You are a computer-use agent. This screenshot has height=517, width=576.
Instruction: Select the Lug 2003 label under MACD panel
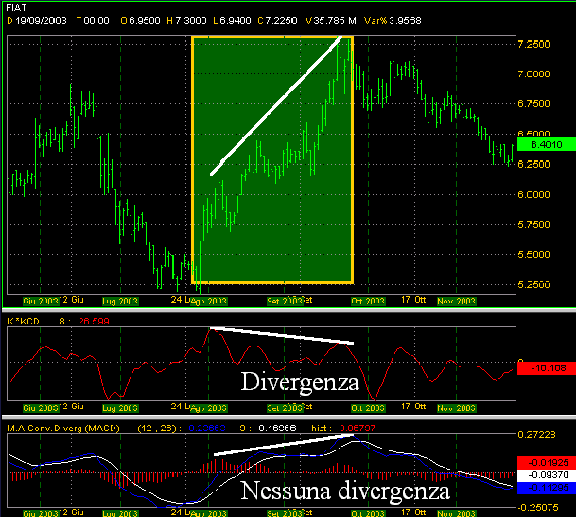coord(120,513)
